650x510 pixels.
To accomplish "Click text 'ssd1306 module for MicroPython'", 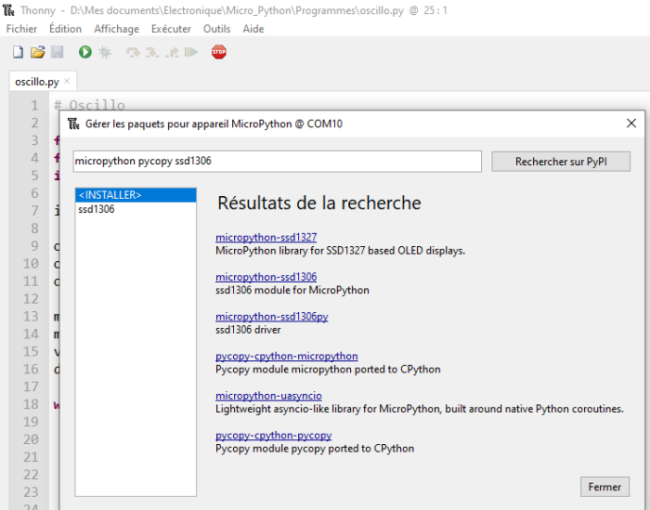I will click(292, 290).
